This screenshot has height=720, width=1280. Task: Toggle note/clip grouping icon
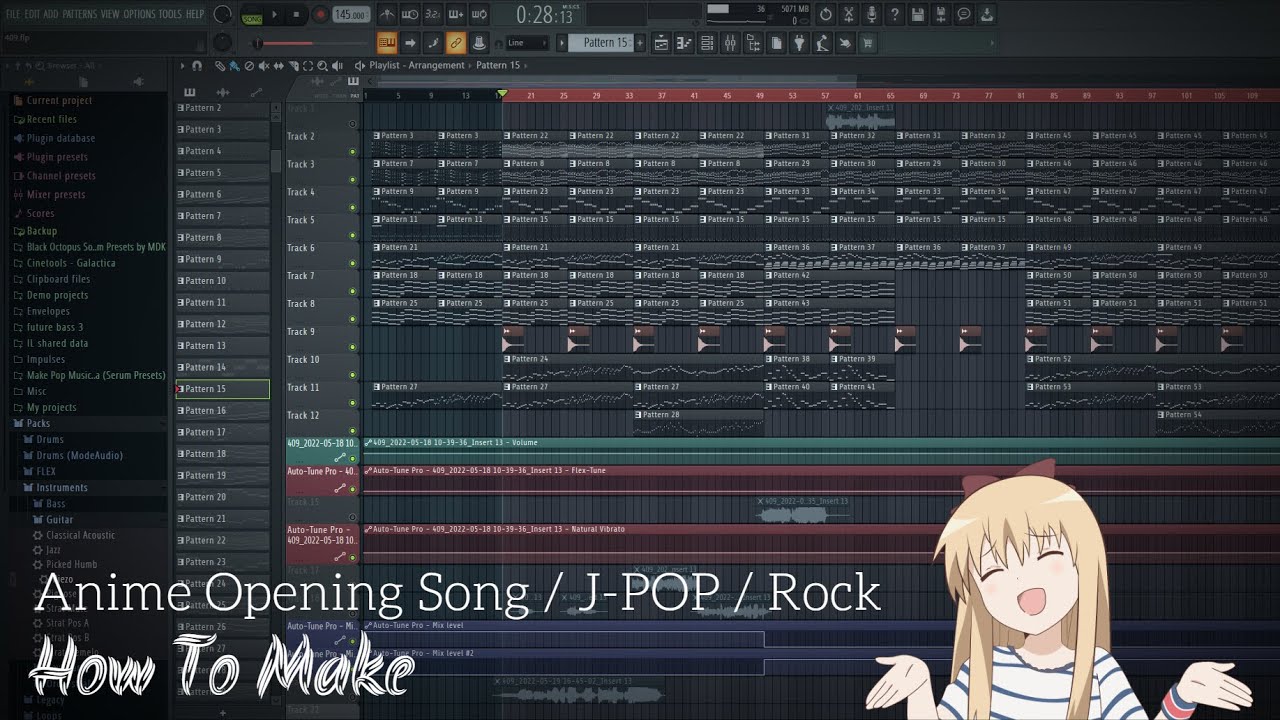click(x=432, y=43)
